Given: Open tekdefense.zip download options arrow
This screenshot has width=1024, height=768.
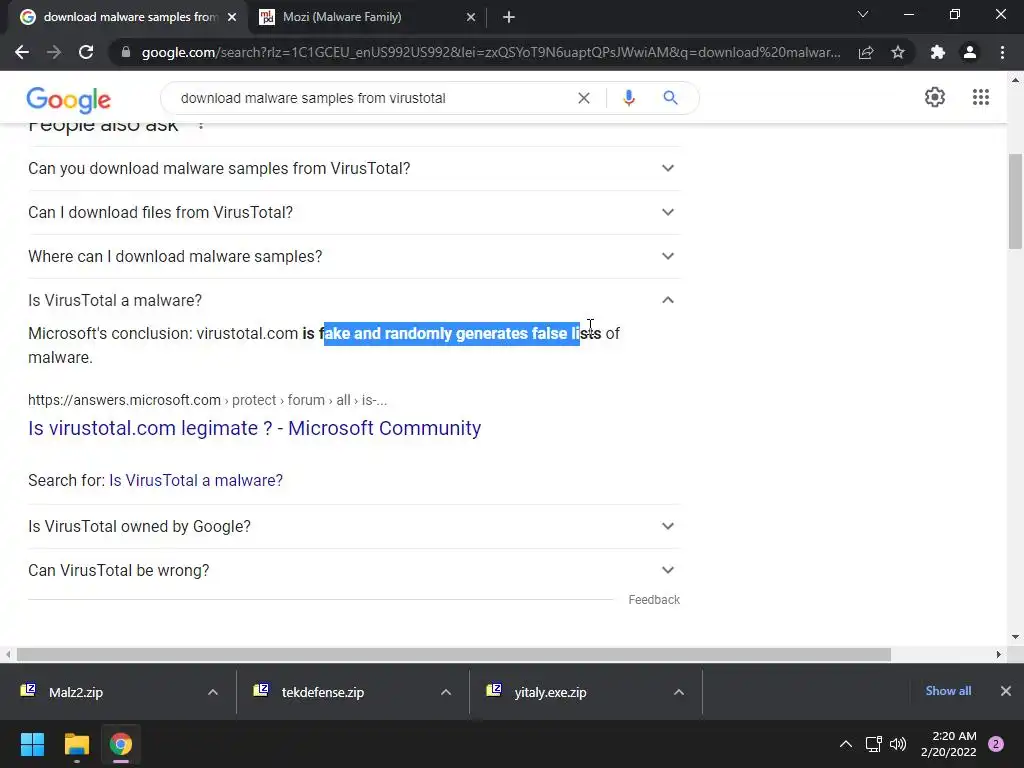Looking at the screenshot, I should pos(446,692).
